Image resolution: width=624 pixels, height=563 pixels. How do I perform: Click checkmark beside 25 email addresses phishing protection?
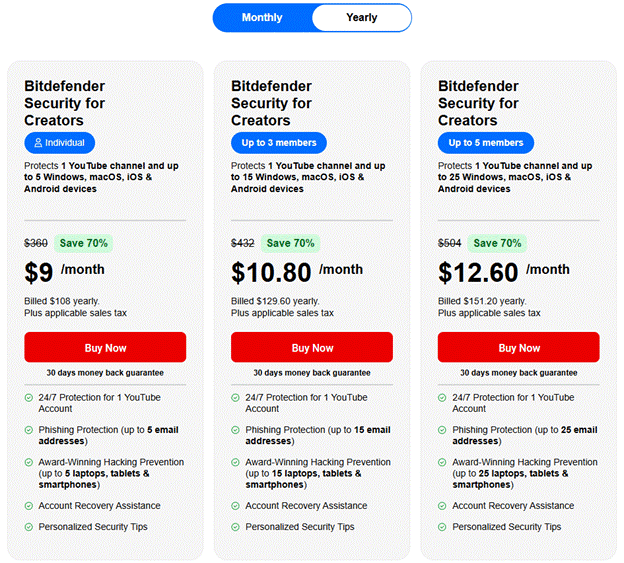click(443, 430)
